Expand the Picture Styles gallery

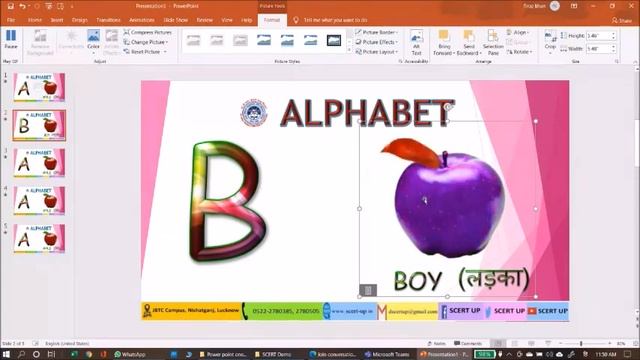[x=349, y=50]
